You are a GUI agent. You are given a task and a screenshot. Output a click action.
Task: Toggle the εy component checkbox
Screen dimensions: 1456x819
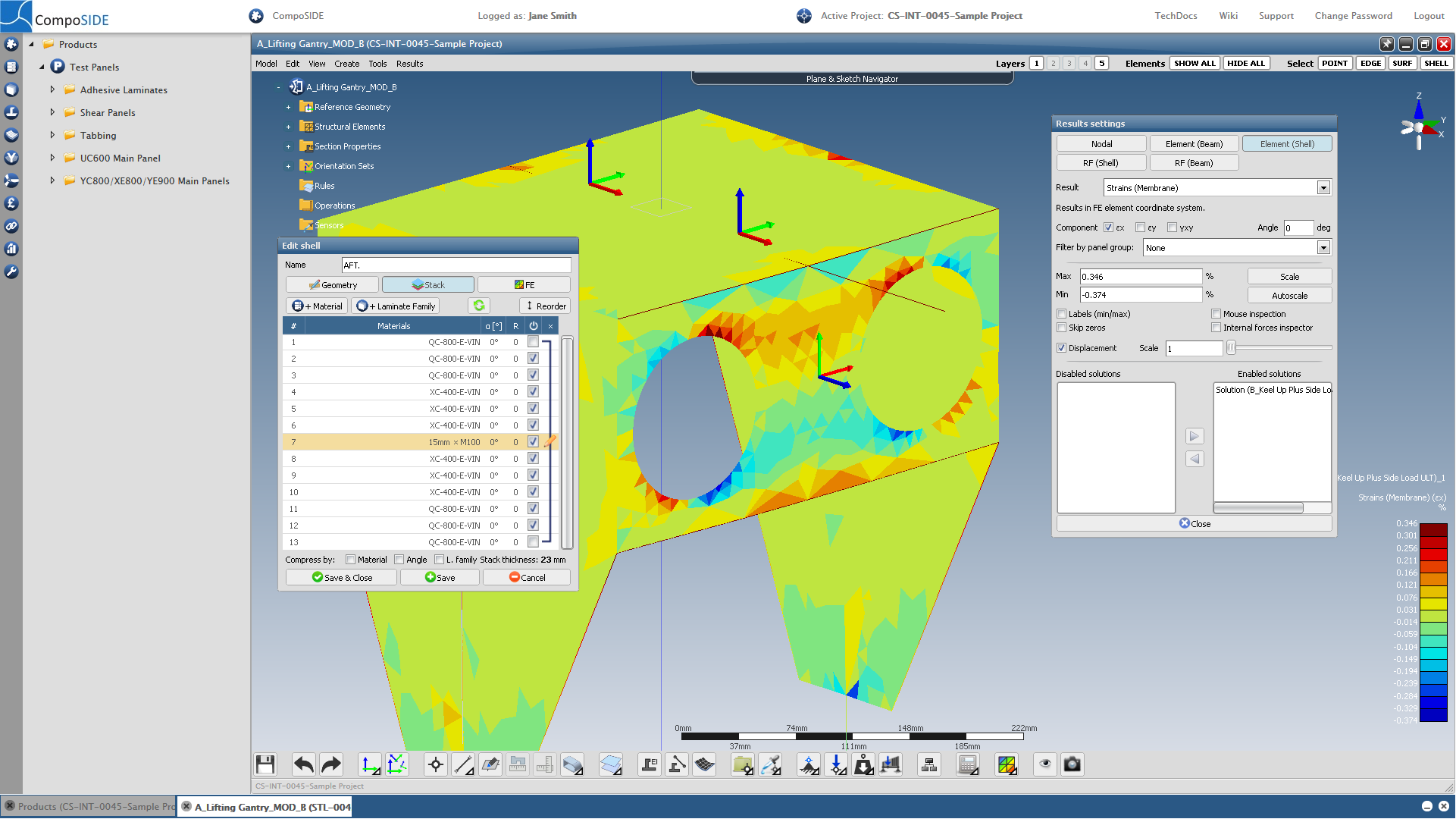click(x=1140, y=227)
